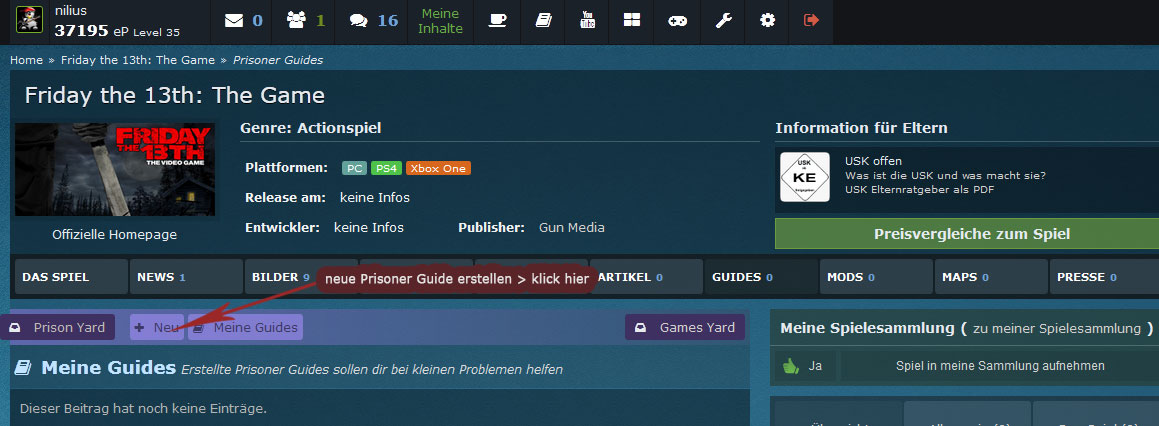This screenshot has height=426, width=1159.
Task: Open the wrench tools icon
Action: (723, 21)
